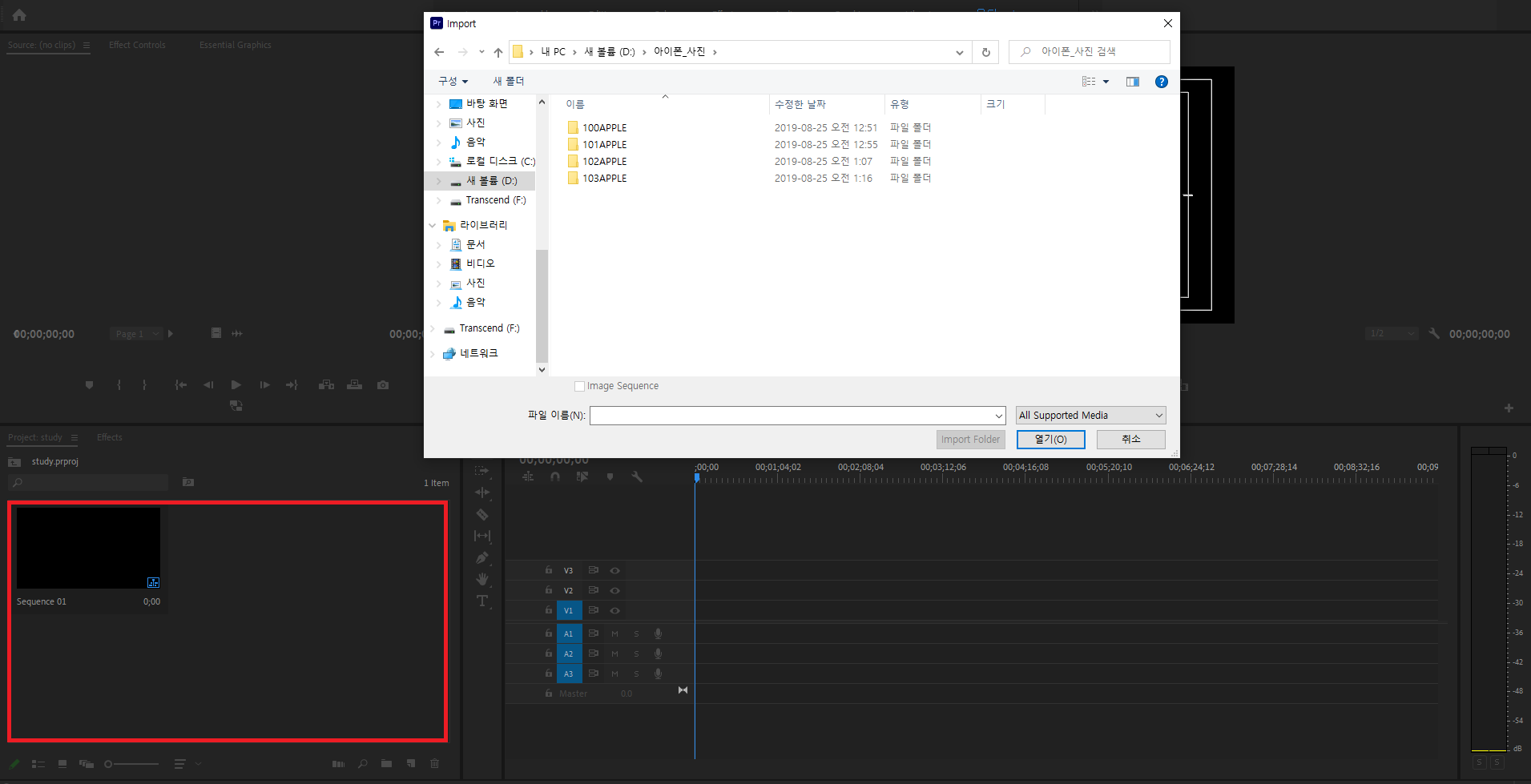The image size is (1531, 784).
Task: Click the Overwrite button in Source monitor
Action: click(354, 385)
